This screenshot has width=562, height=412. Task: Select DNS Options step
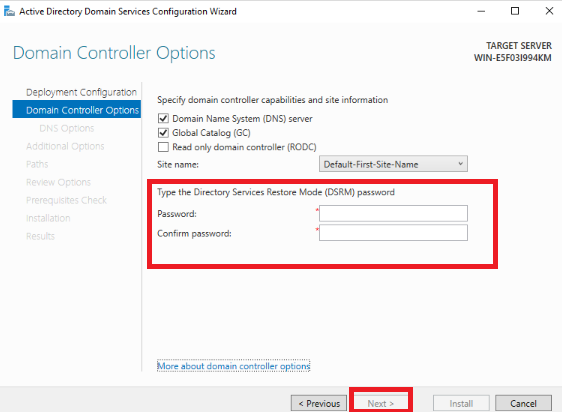point(67,128)
